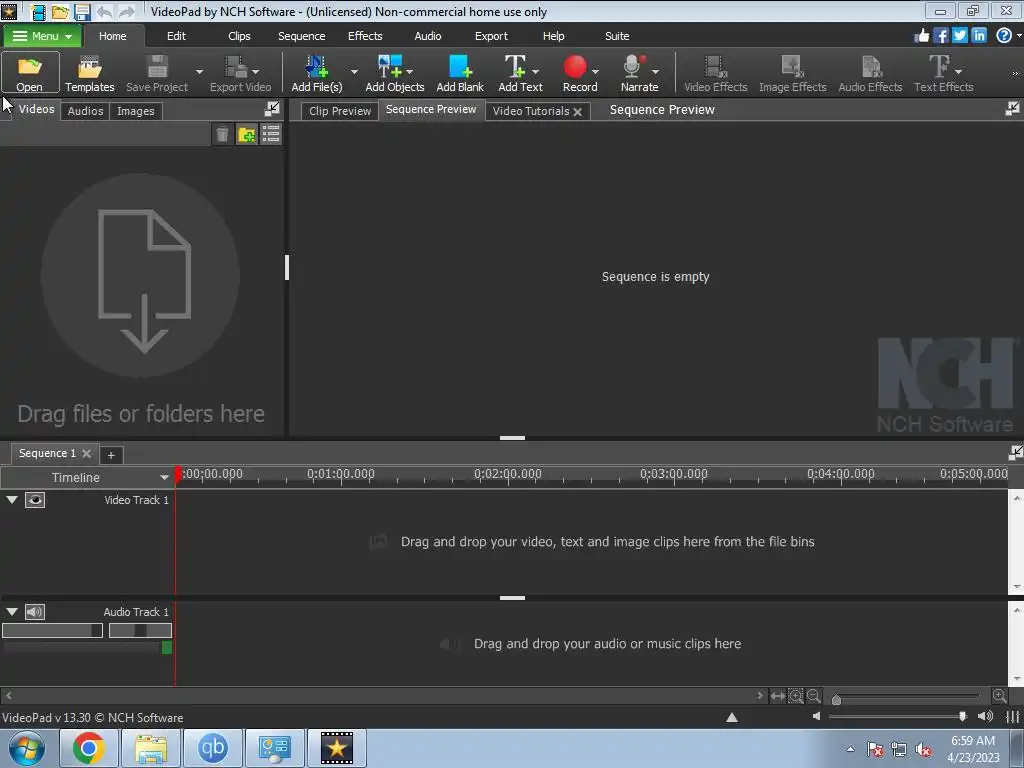The image size is (1024, 768).
Task: Mute the preview volume speaker icon
Action: 816,716
